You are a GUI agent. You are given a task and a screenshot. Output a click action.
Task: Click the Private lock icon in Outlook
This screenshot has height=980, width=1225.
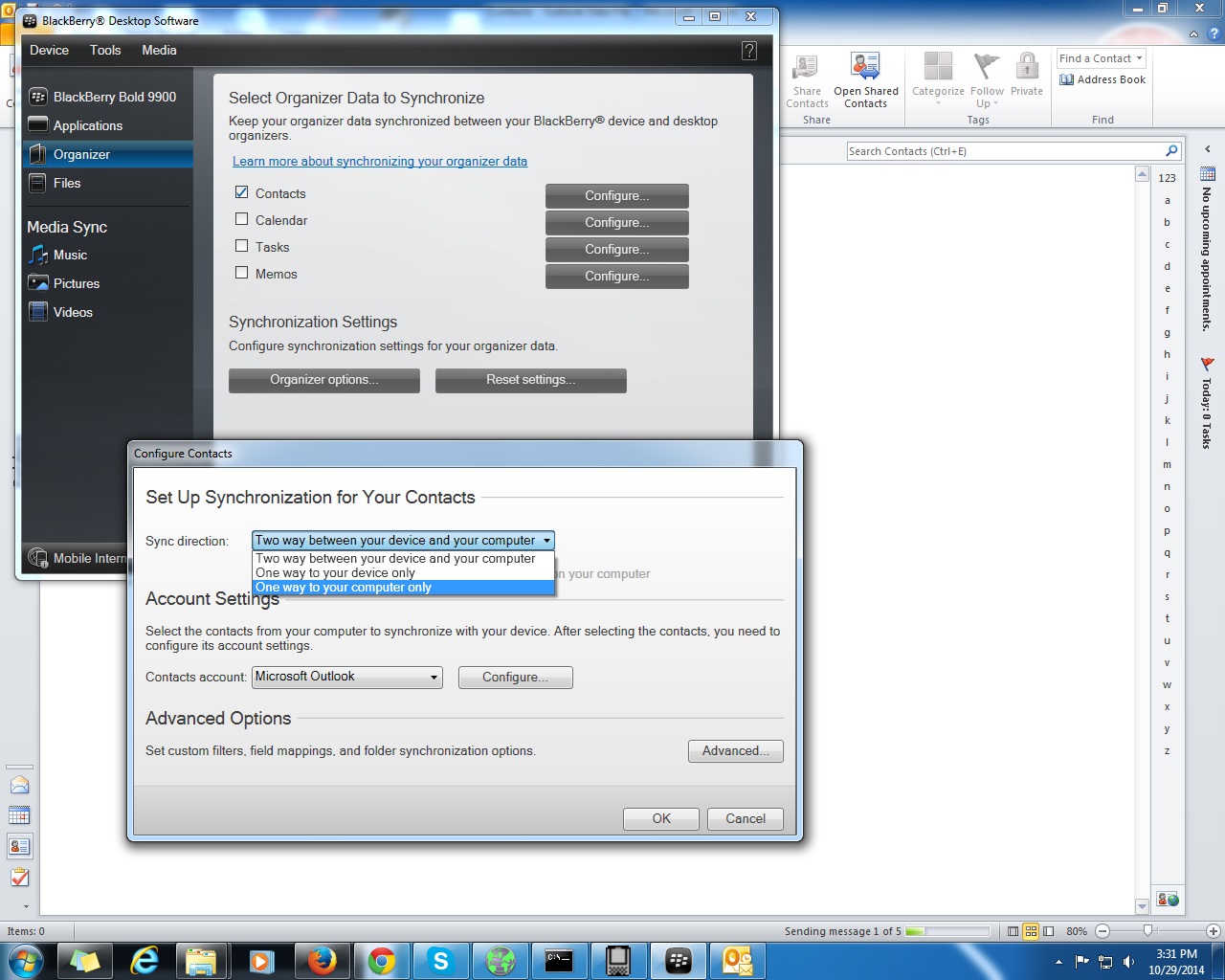[x=1027, y=75]
